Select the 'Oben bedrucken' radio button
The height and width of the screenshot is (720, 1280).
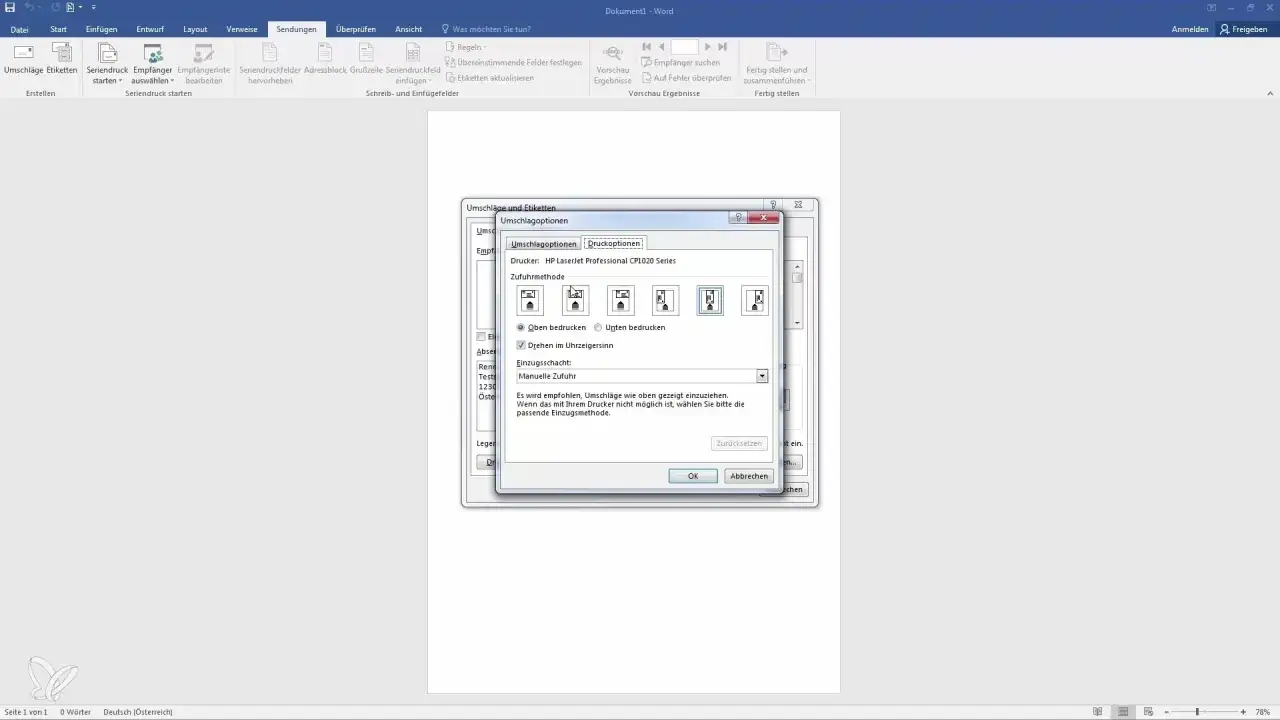coord(521,328)
